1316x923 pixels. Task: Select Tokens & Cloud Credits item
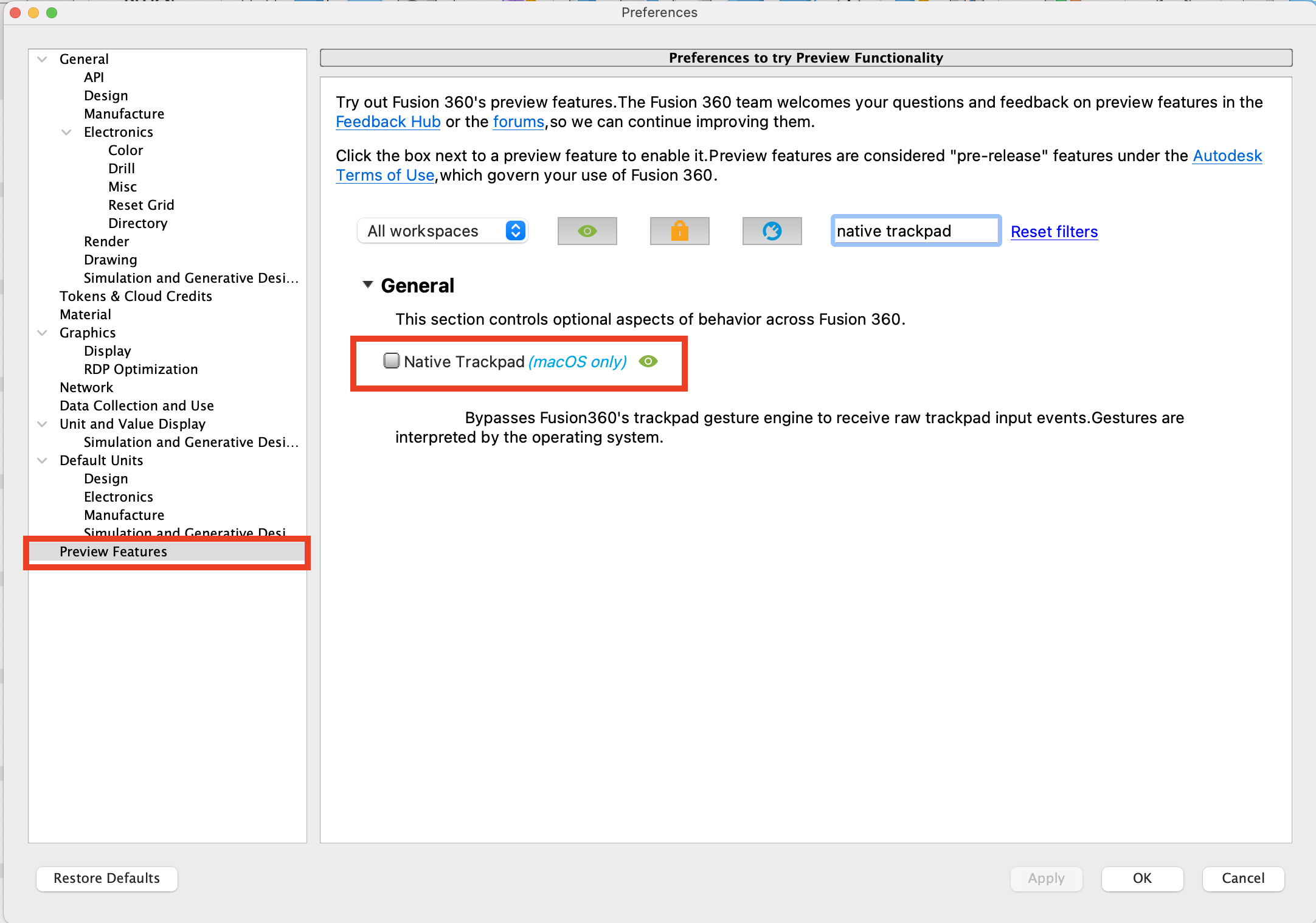click(x=136, y=296)
